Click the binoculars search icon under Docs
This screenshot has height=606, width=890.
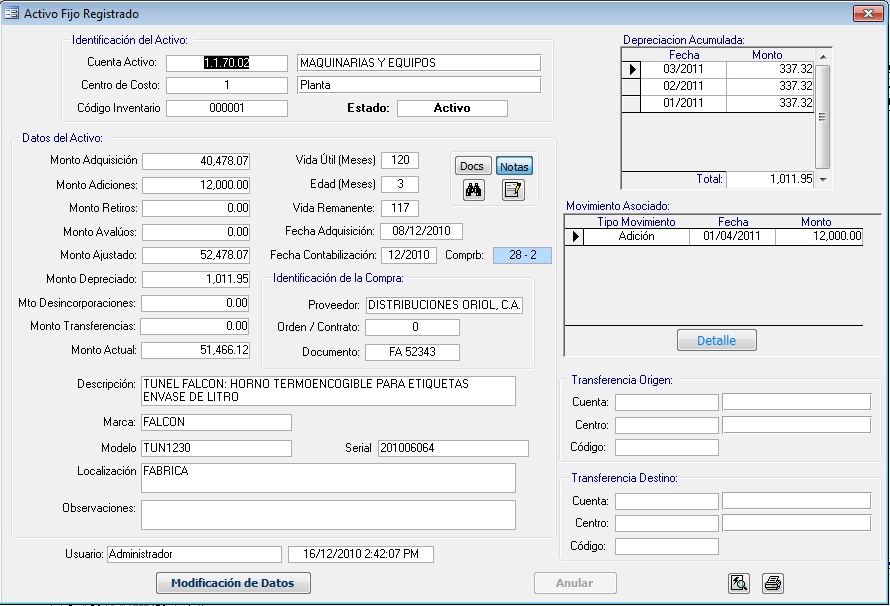coord(474,190)
